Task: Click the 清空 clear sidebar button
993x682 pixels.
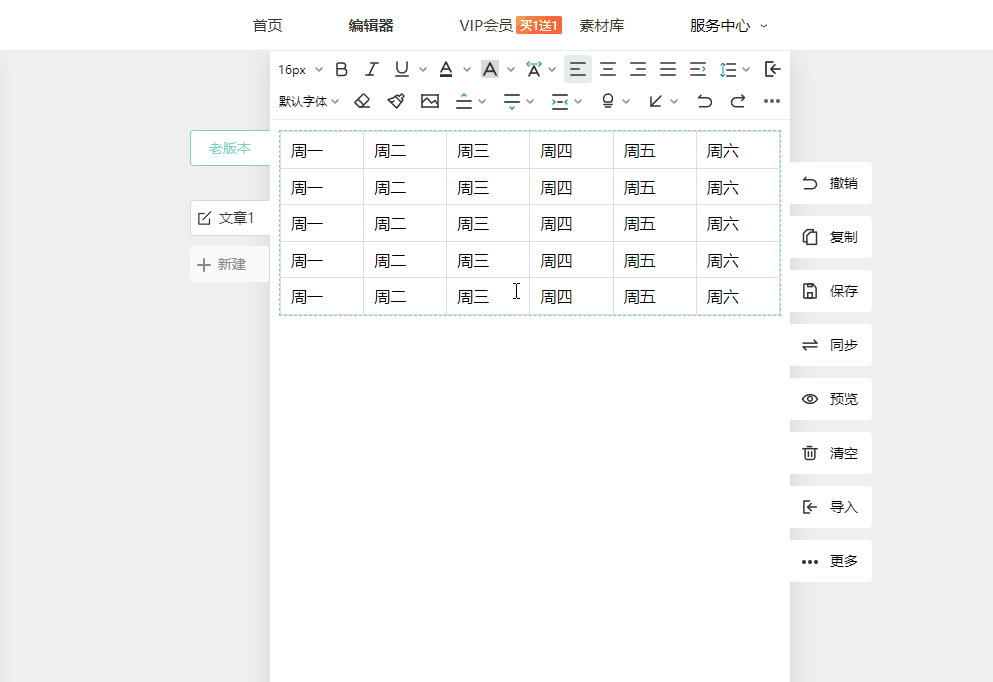Action: (x=830, y=453)
